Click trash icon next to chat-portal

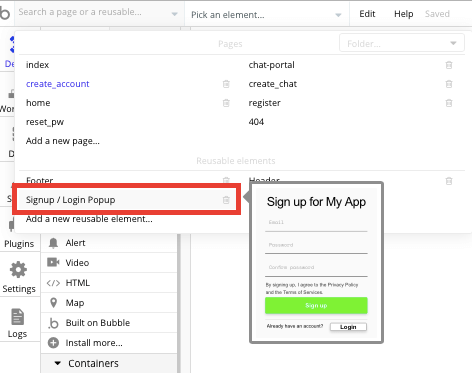click(449, 65)
